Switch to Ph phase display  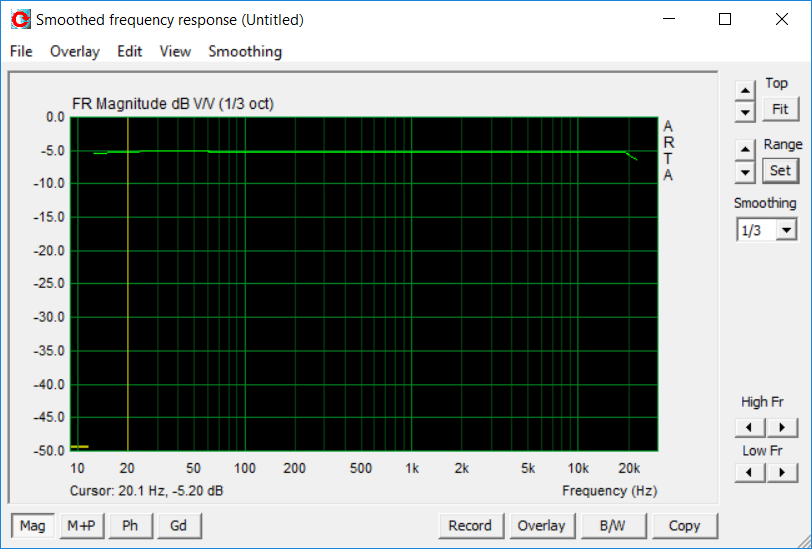pos(130,526)
